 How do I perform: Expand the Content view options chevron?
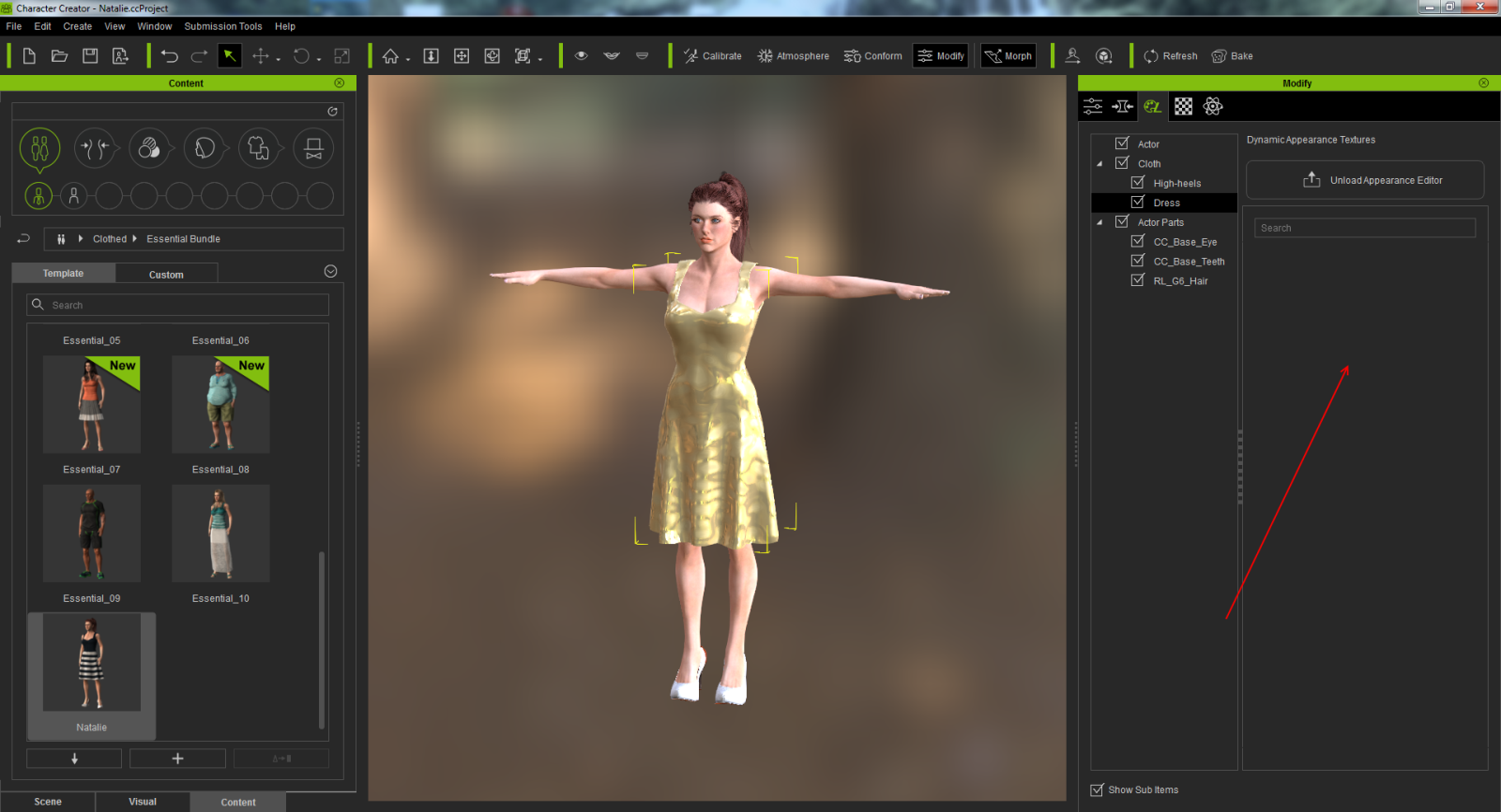(330, 271)
